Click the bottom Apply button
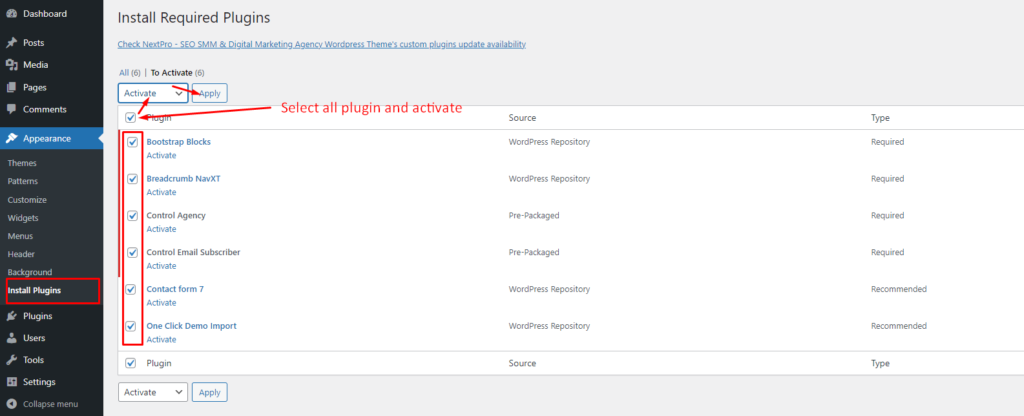Viewport: 1024px width, 416px height. pyautogui.click(x=210, y=392)
